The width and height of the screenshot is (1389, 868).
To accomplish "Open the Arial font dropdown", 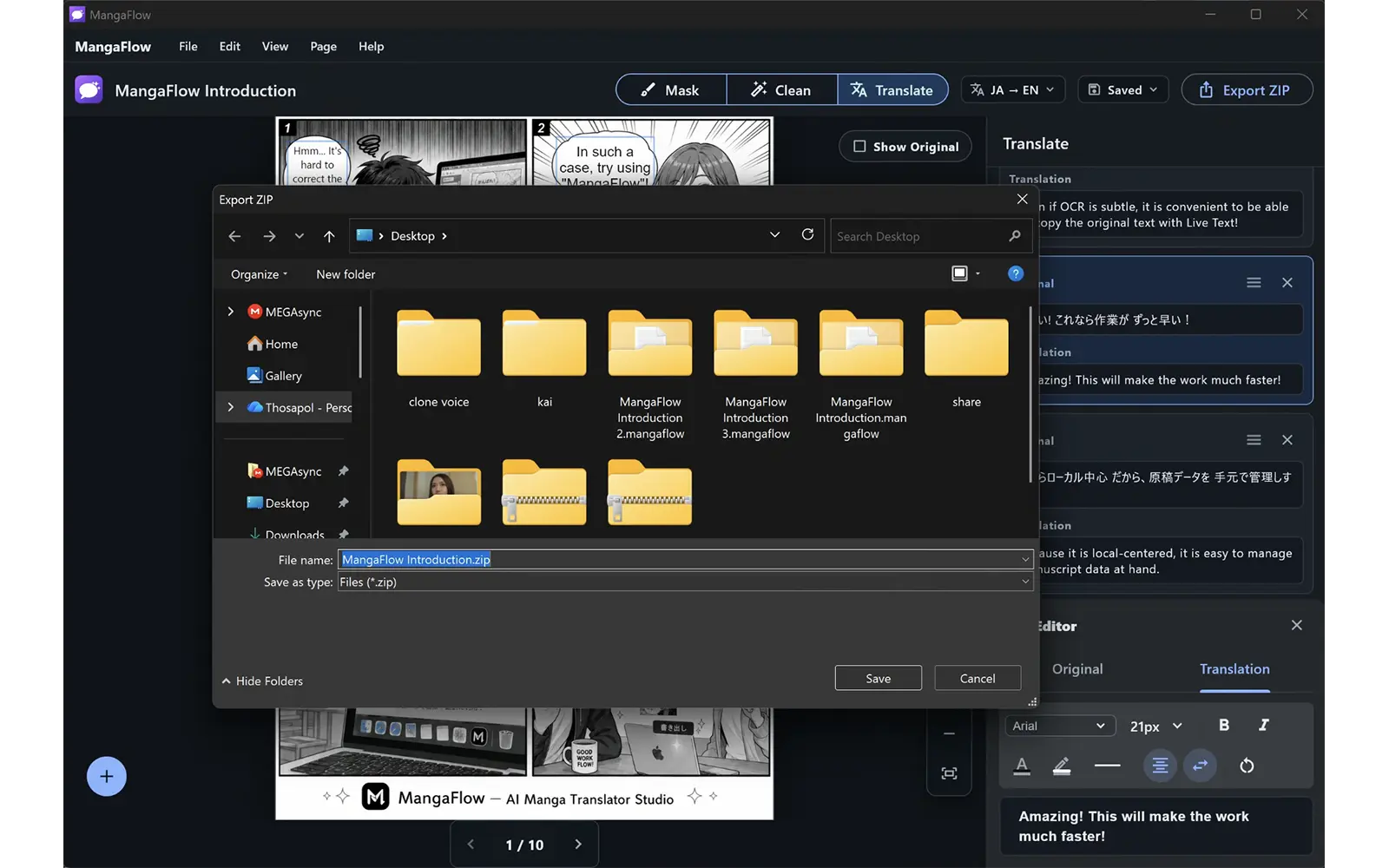I will click(x=1058, y=726).
